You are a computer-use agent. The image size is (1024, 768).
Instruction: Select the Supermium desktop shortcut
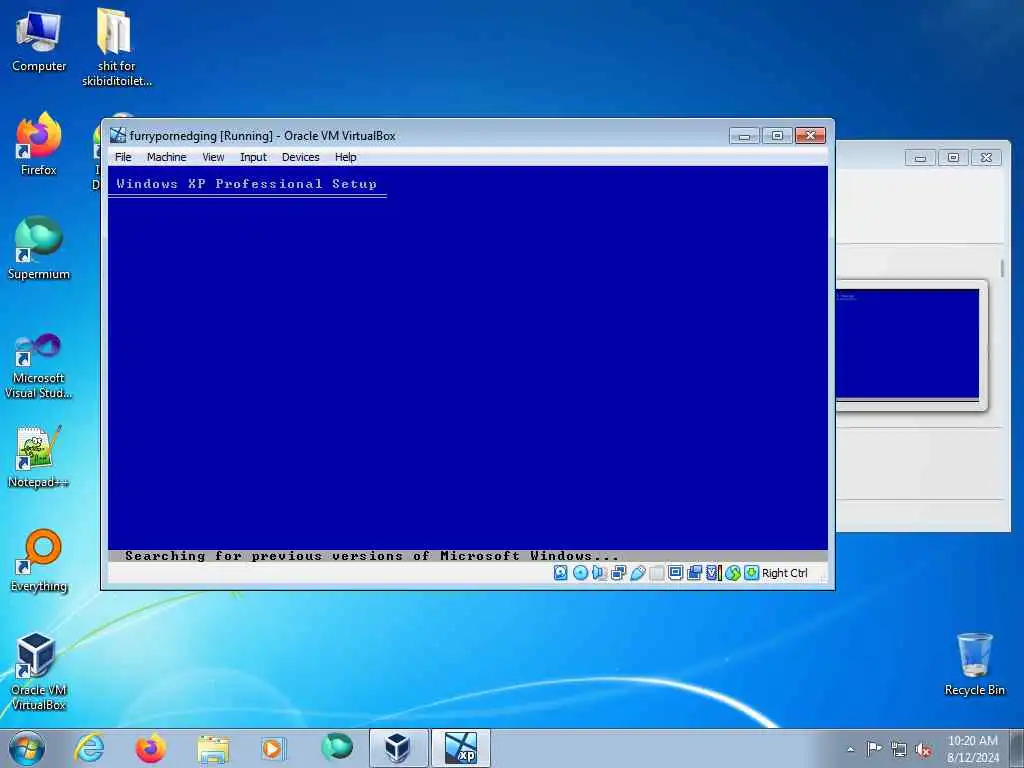[39, 249]
